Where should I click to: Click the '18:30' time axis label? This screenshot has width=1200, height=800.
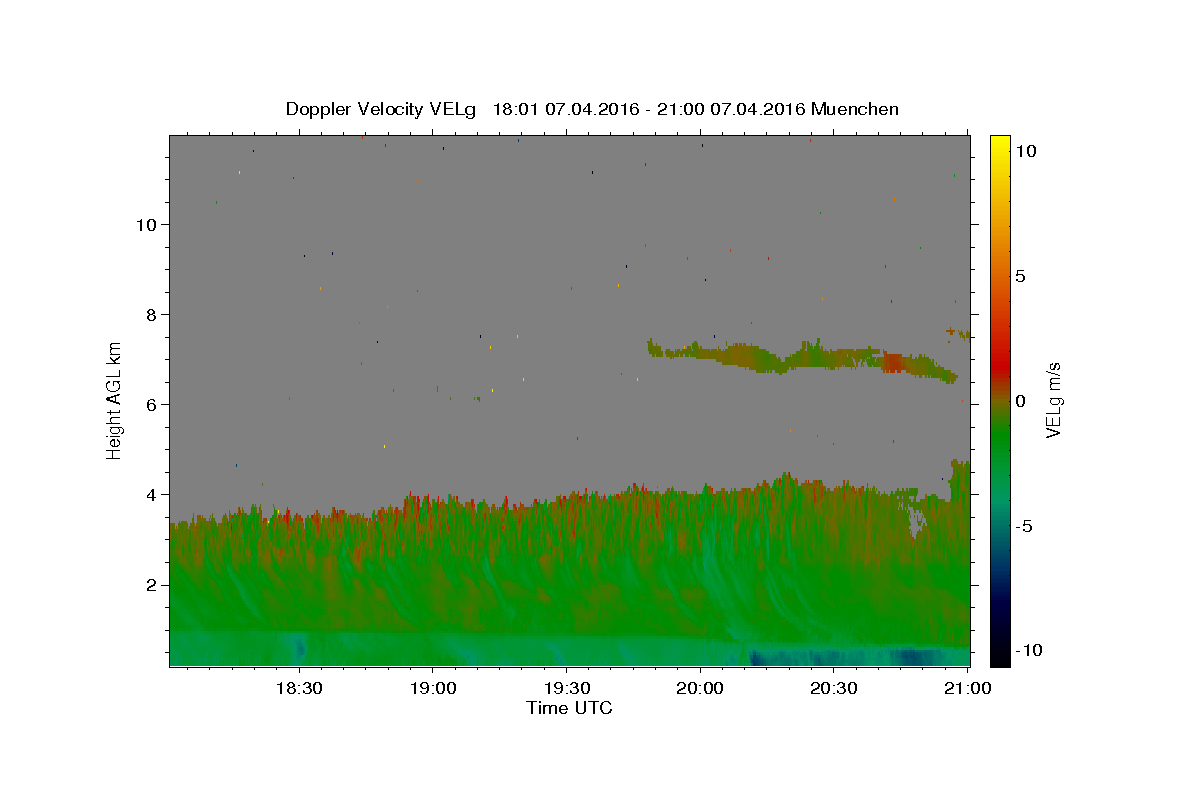pyautogui.click(x=297, y=689)
